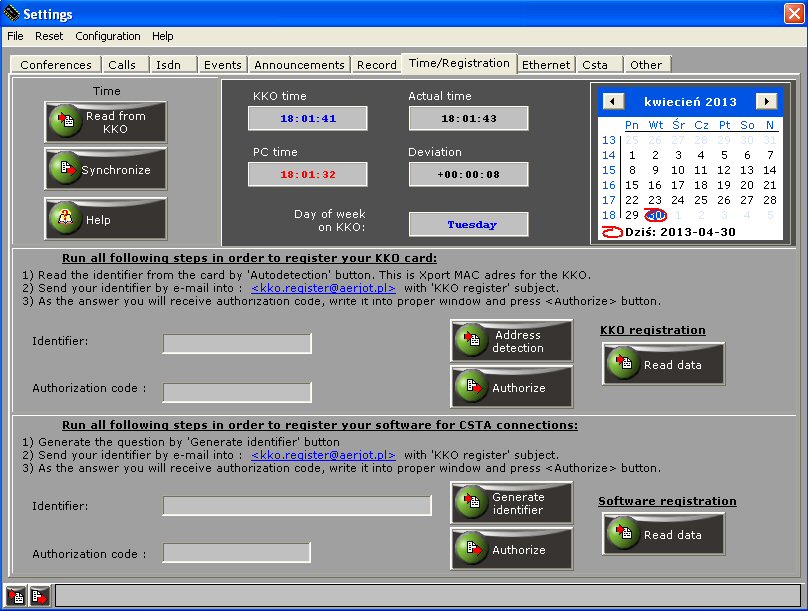The image size is (808, 611).
Task: Click the read icon in status bar
Action: pos(15,596)
